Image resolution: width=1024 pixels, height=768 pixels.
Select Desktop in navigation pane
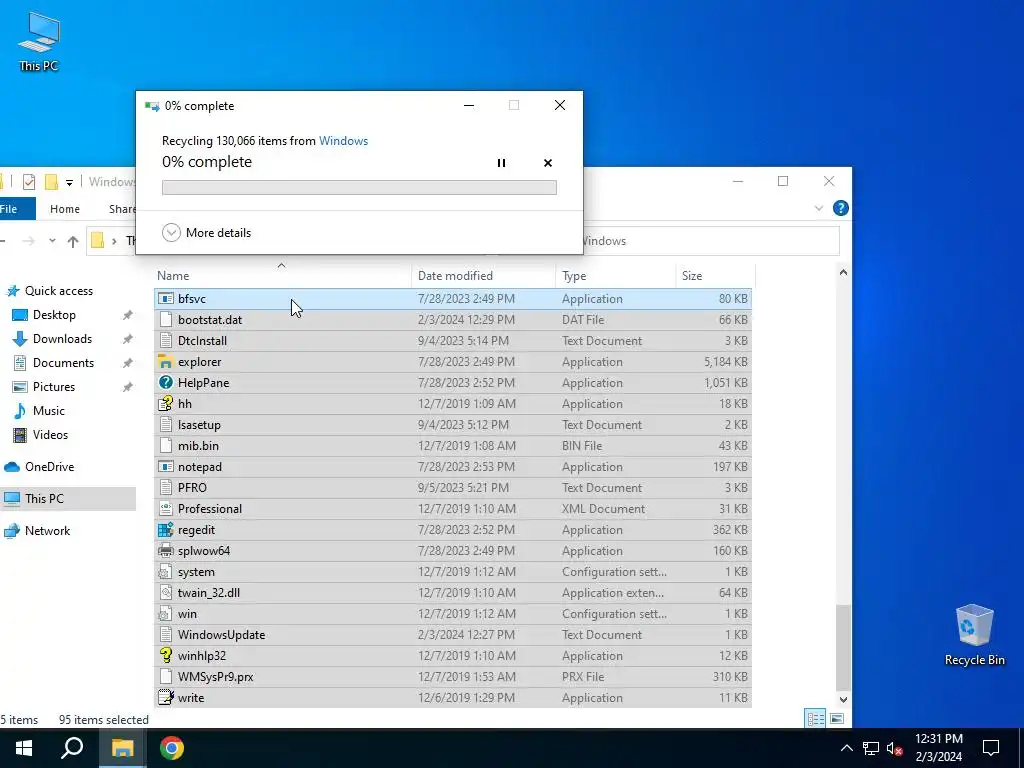54,315
